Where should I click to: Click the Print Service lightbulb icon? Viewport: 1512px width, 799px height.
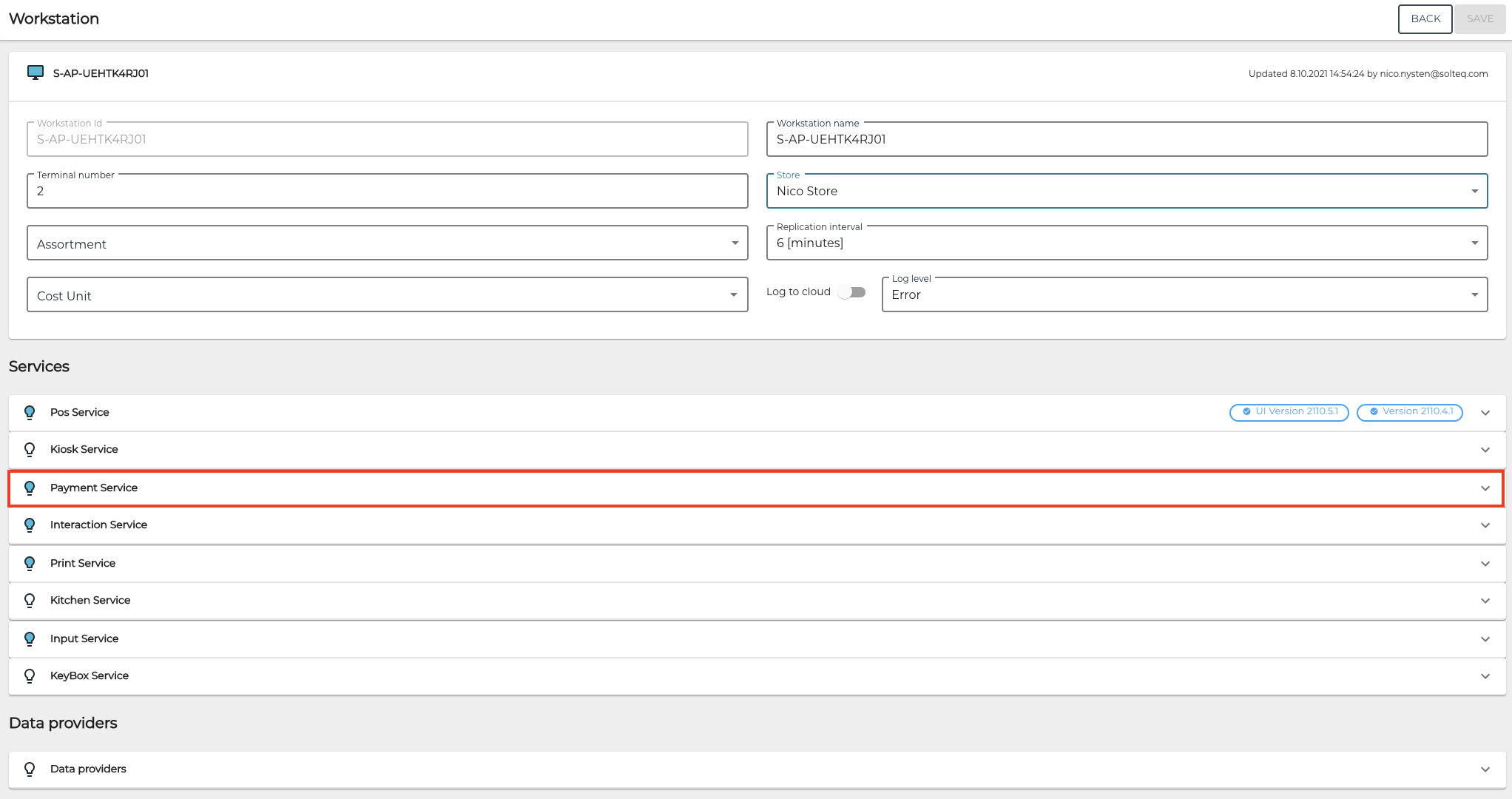click(30, 563)
